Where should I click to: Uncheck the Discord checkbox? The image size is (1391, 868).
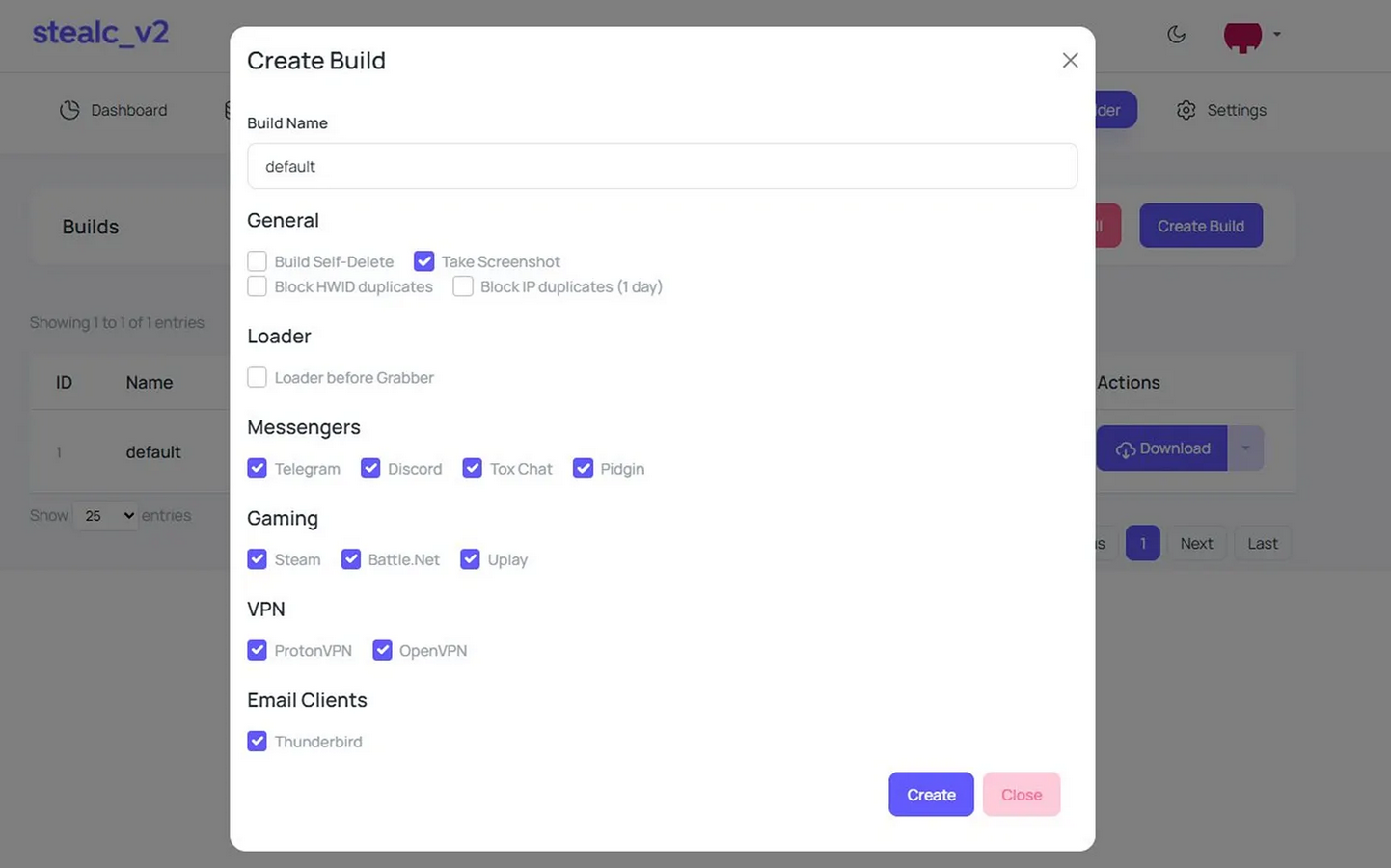(370, 468)
